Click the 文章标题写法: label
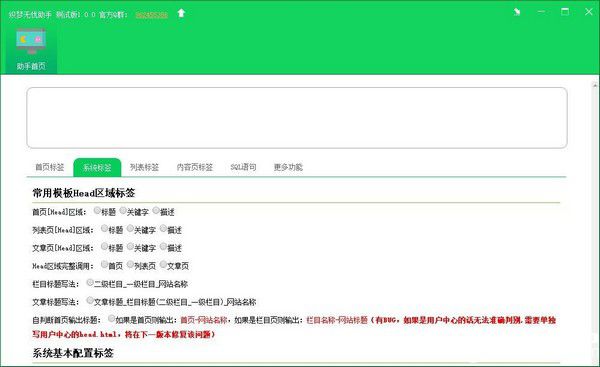The width and height of the screenshot is (600, 367). pos(56,302)
